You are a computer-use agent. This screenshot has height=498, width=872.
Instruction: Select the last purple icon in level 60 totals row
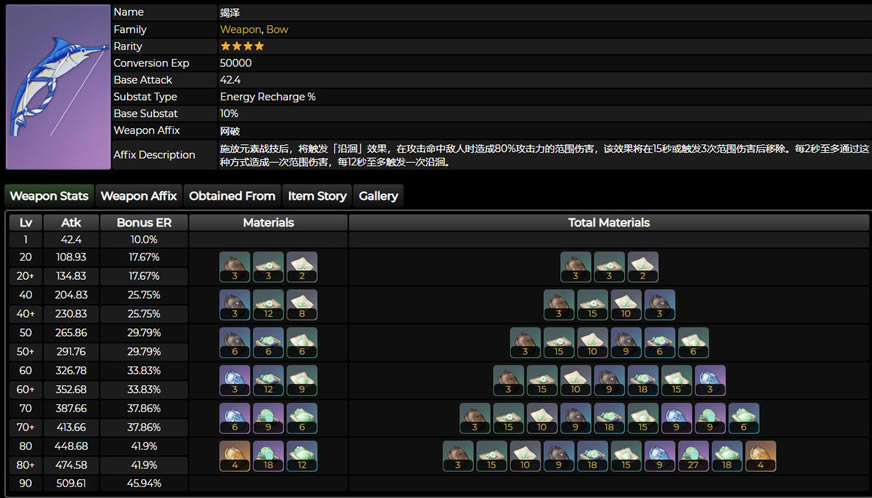coord(710,381)
